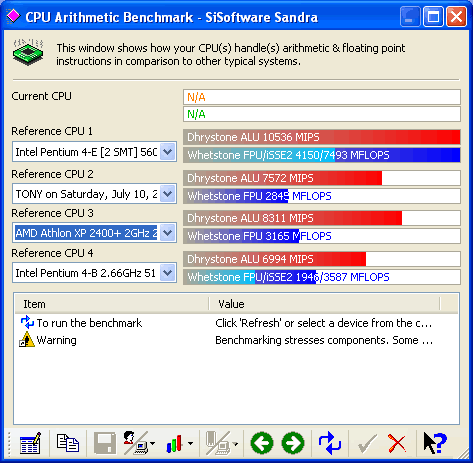The image size is (473, 463).
Task: Open Reference CPU 1 dropdown
Action: pos(168,152)
